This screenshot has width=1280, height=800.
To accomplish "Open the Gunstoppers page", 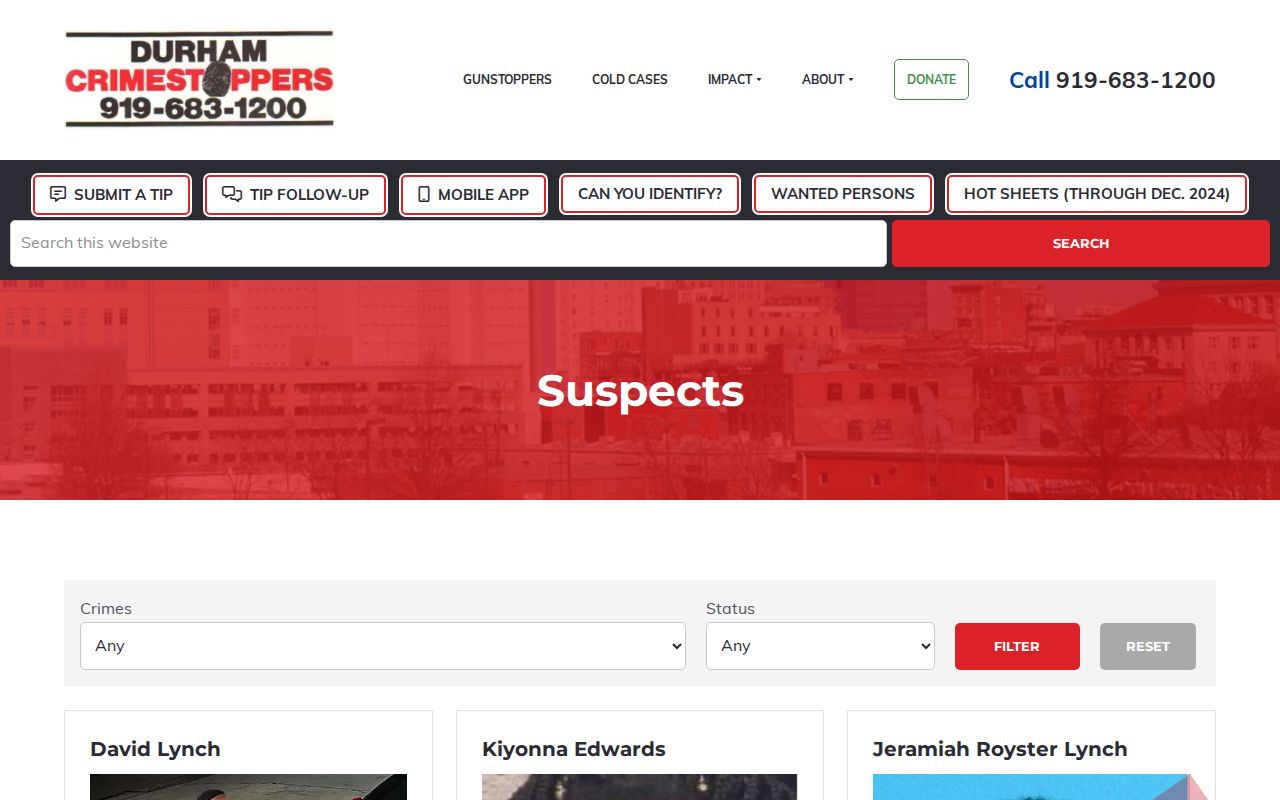I will (507, 79).
